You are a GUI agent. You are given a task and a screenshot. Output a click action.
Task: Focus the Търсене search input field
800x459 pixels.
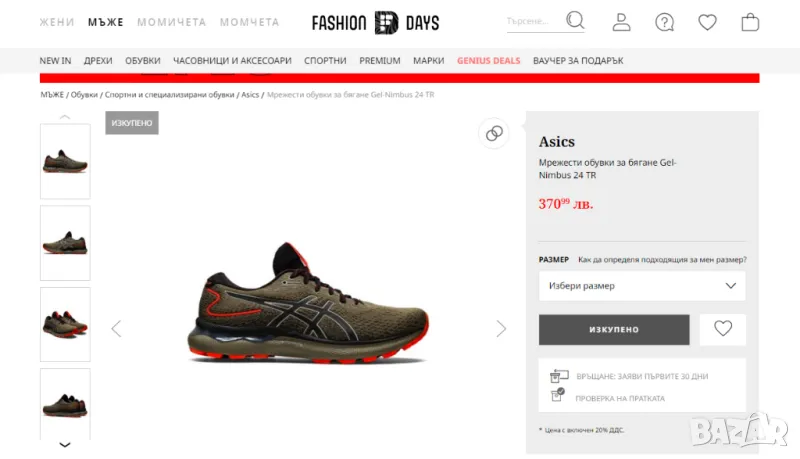pyautogui.click(x=535, y=21)
